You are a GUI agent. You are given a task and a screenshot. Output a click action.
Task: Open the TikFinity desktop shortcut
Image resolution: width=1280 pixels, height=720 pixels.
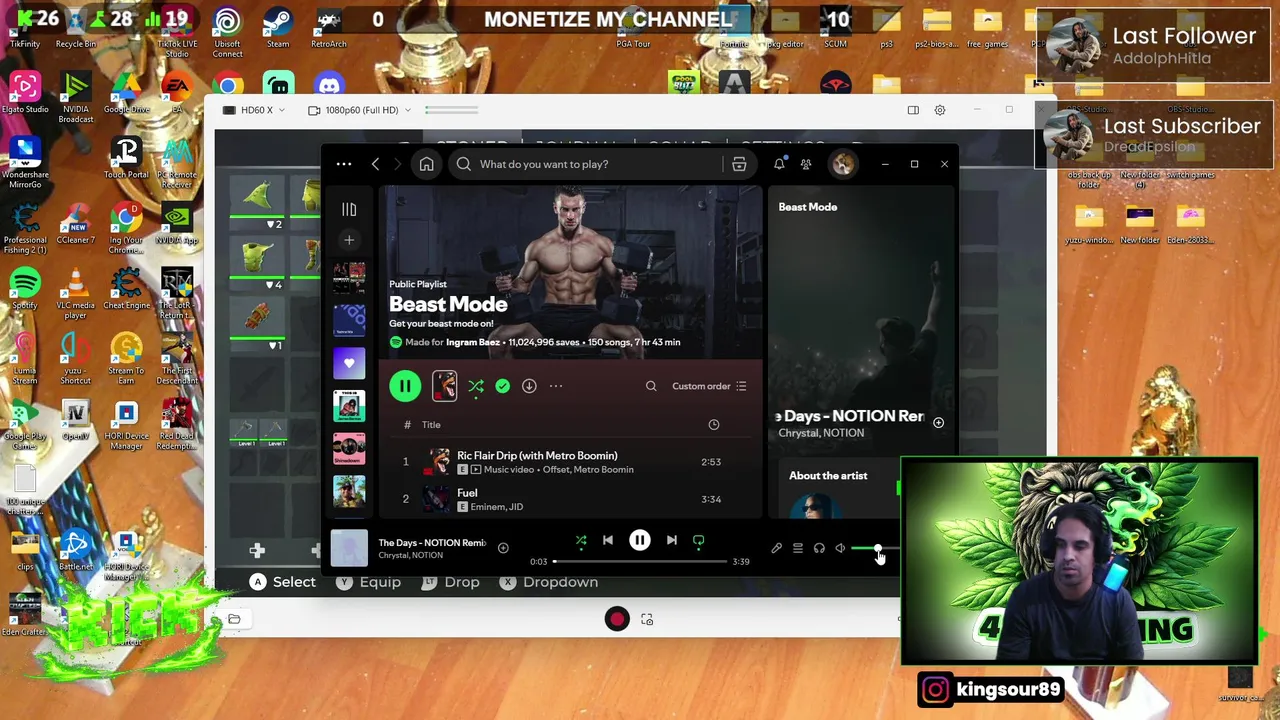click(x=25, y=28)
